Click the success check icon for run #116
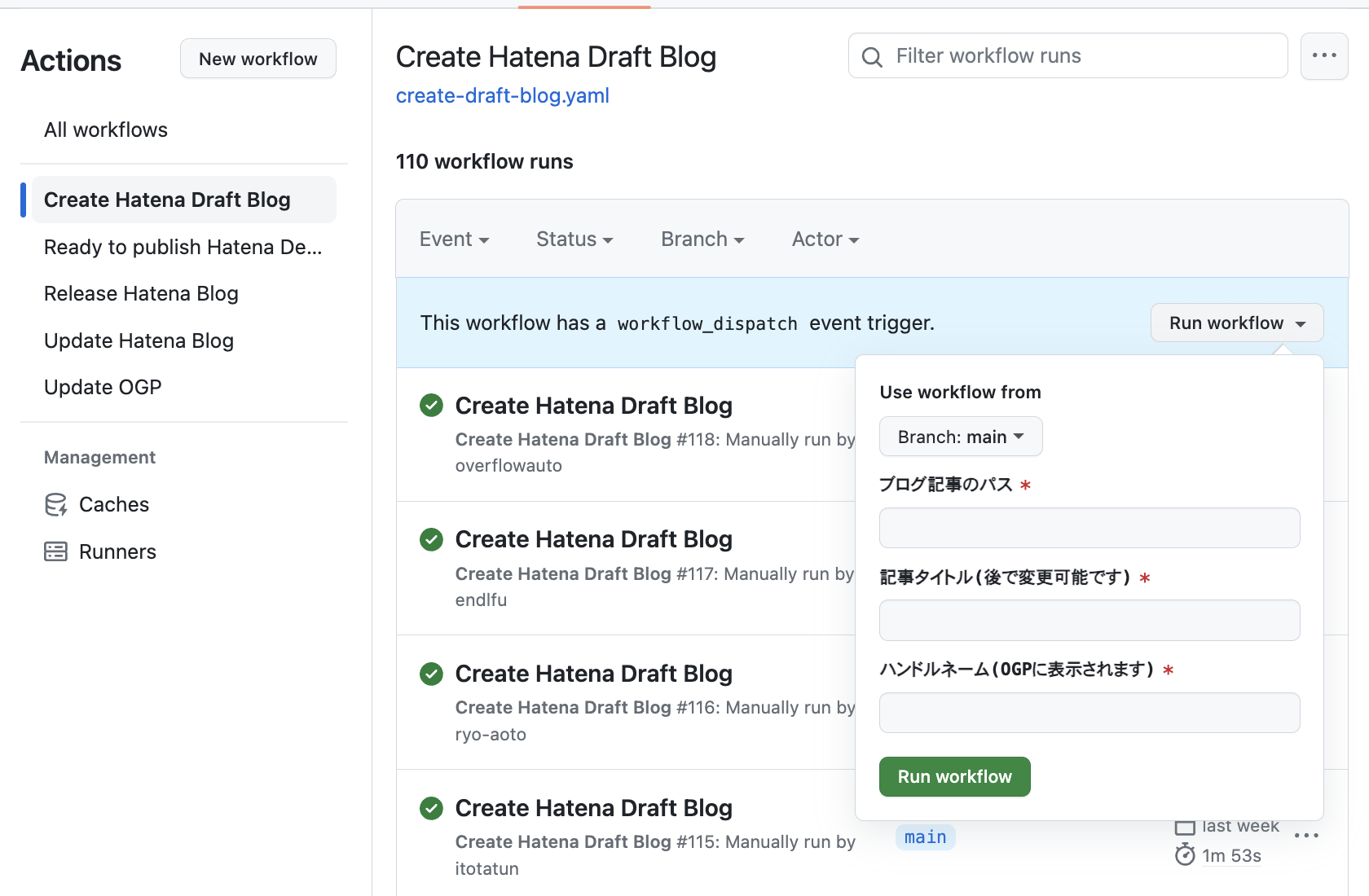This screenshot has width=1369, height=896. point(431,674)
